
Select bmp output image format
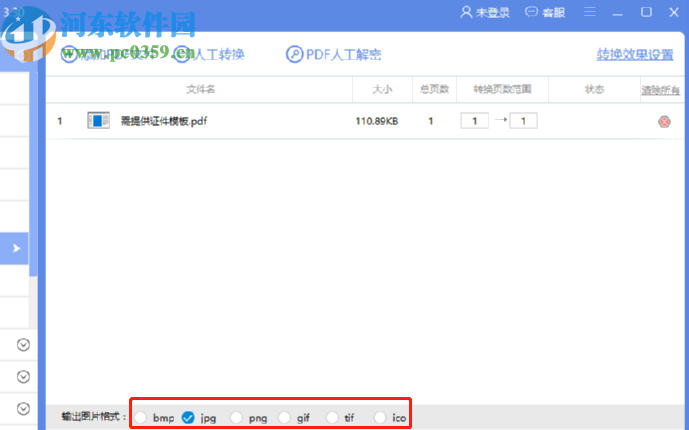(141, 417)
